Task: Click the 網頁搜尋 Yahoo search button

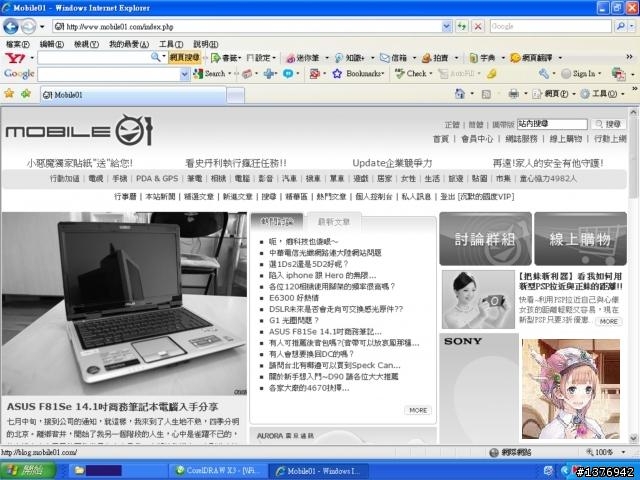Action: 184,58
